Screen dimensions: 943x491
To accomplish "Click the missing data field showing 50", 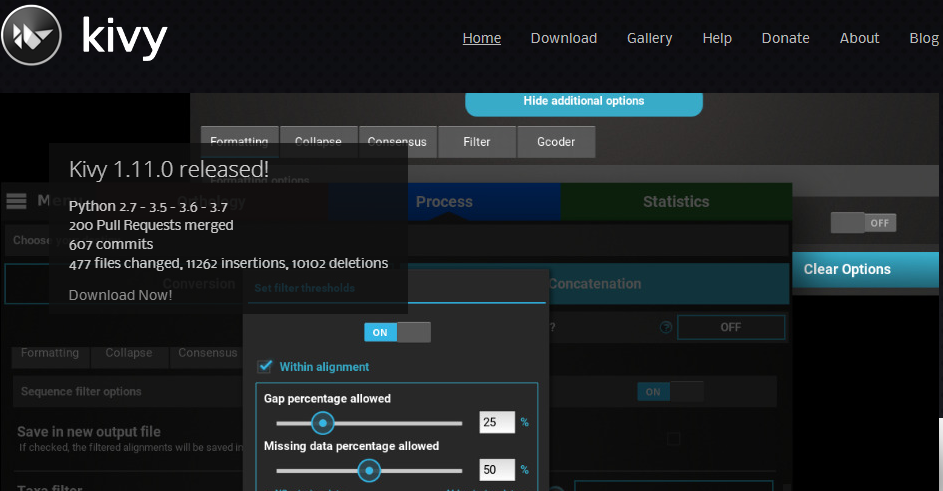I will [x=497, y=469].
